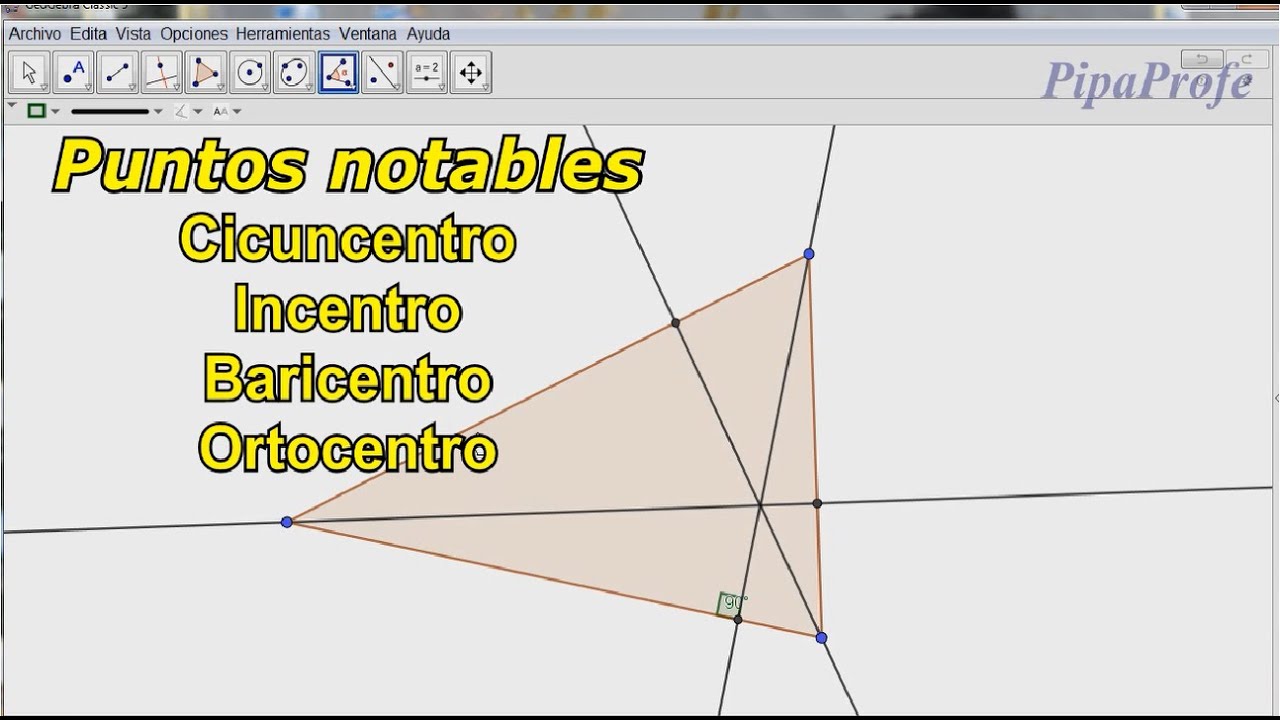Click the Undo arrow button
Image resolution: width=1280 pixels, height=720 pixels.
point(1202,59)
